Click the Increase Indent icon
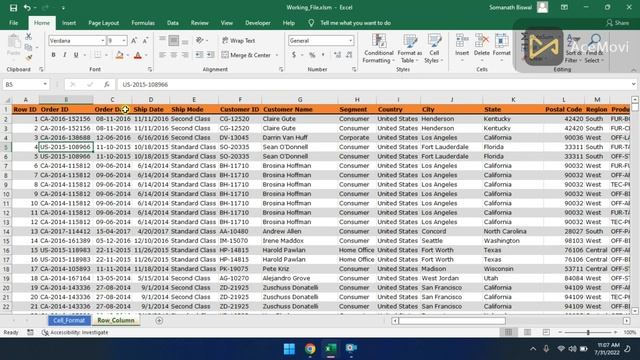Screen dimensions: 640x360 pos(210,55)
